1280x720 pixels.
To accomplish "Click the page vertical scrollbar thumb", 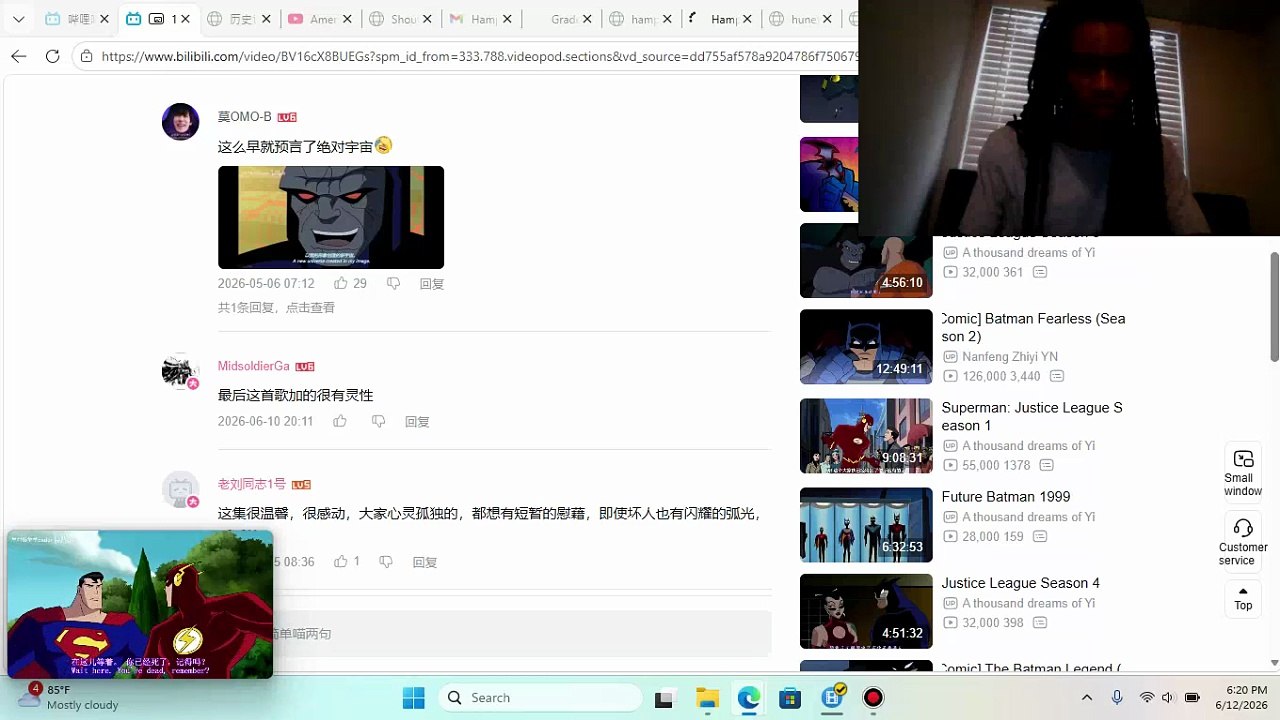I will (1274, 306).
